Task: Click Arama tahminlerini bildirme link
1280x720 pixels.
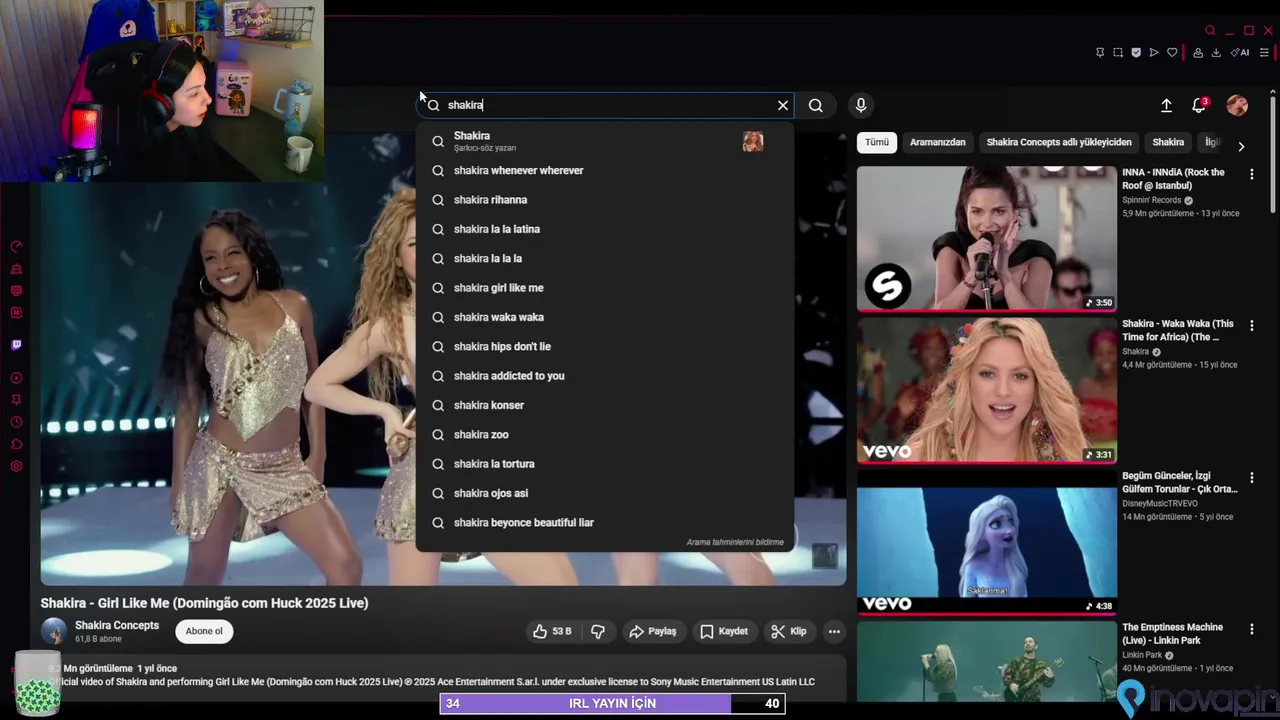Action: click(735, 542)
